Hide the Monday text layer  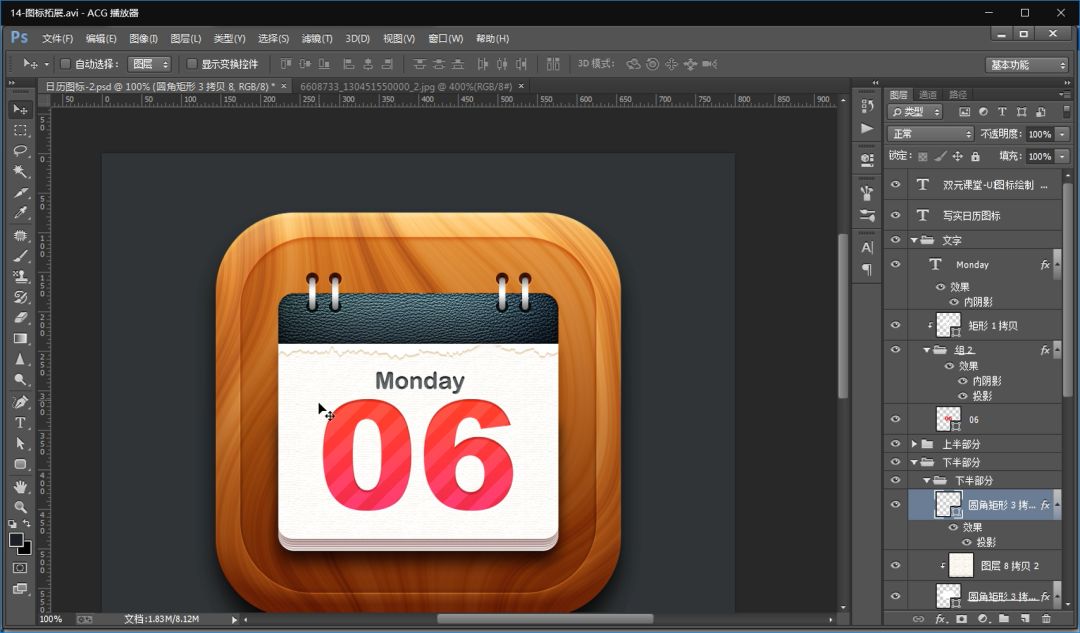[x=896, y=265]
